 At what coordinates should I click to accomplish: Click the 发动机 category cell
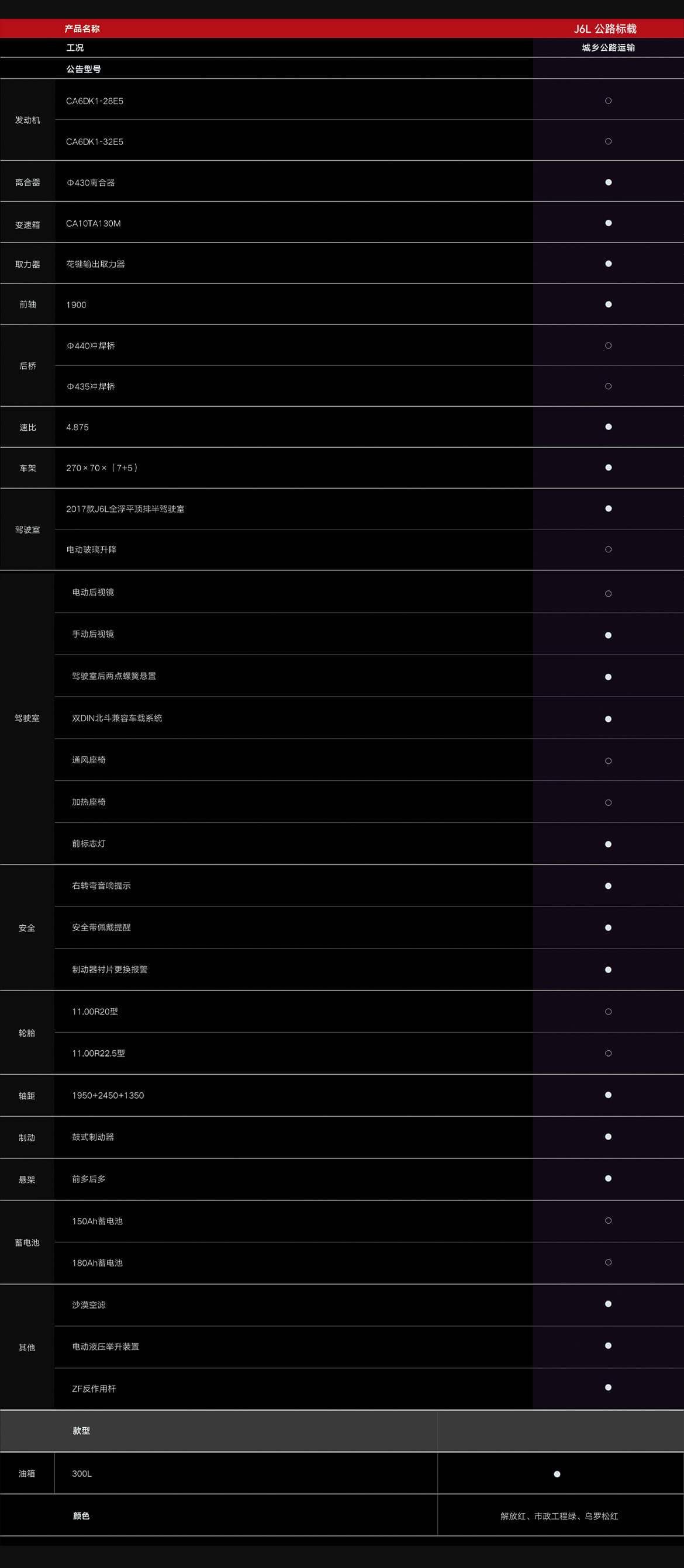tap(27, 120)
